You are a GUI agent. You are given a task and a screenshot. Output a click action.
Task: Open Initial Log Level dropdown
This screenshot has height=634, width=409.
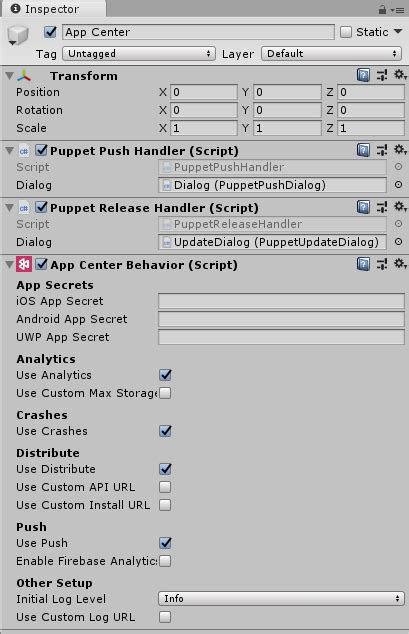pos(281,598)
